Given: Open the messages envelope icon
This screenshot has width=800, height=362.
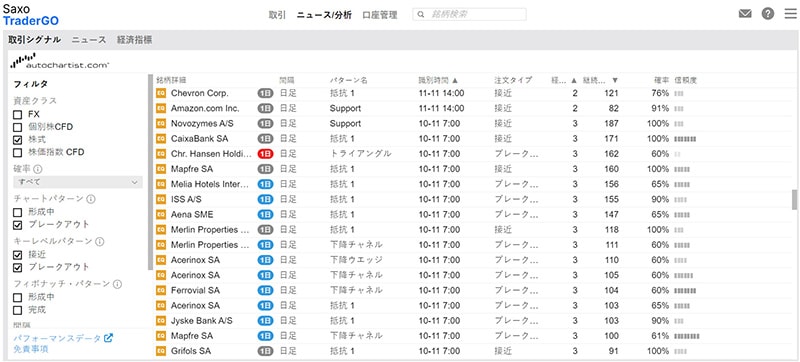Looking at the screenshot, I should point(745,14).
